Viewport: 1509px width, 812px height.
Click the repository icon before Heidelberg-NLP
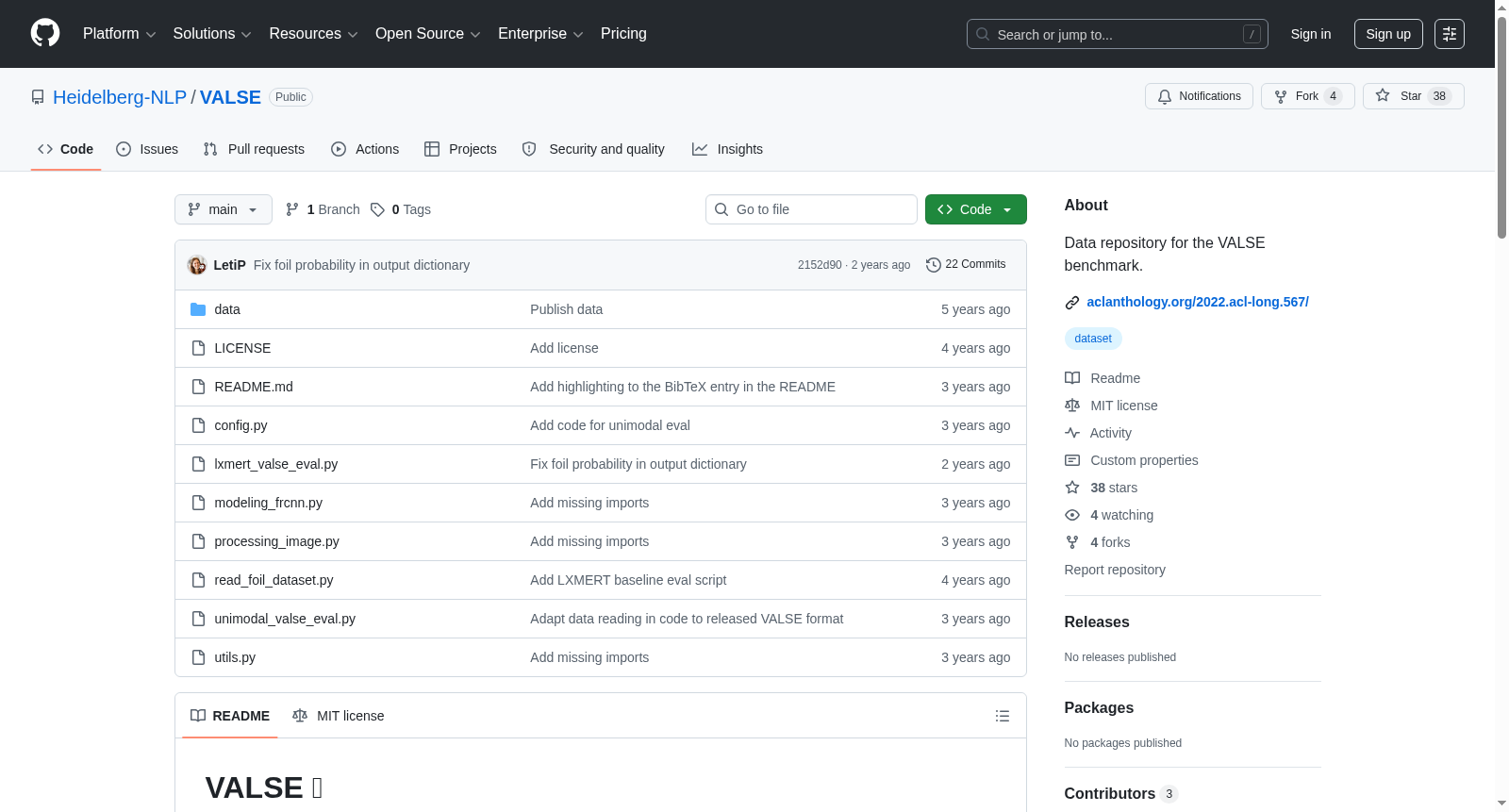38,97
